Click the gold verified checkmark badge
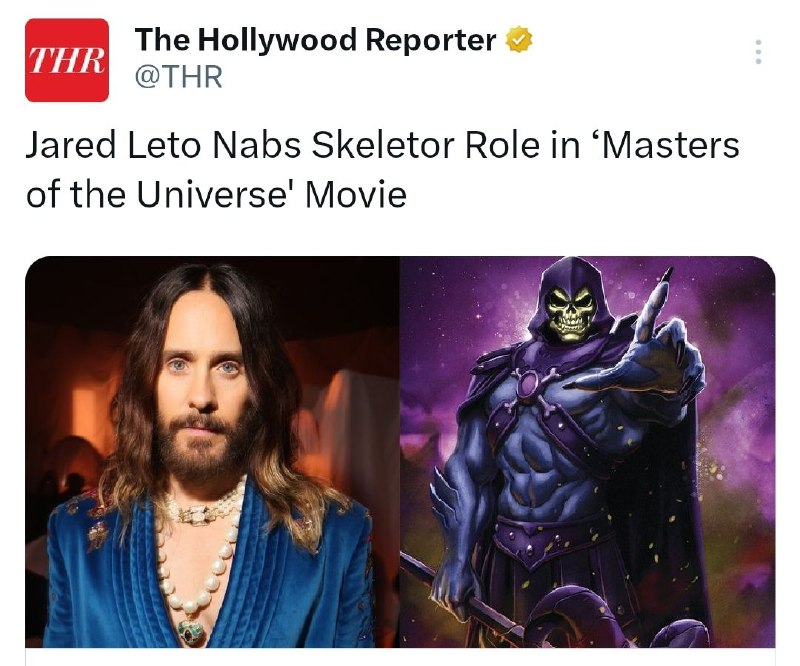Screen dimensions: 800x666 tap(518, 40)
